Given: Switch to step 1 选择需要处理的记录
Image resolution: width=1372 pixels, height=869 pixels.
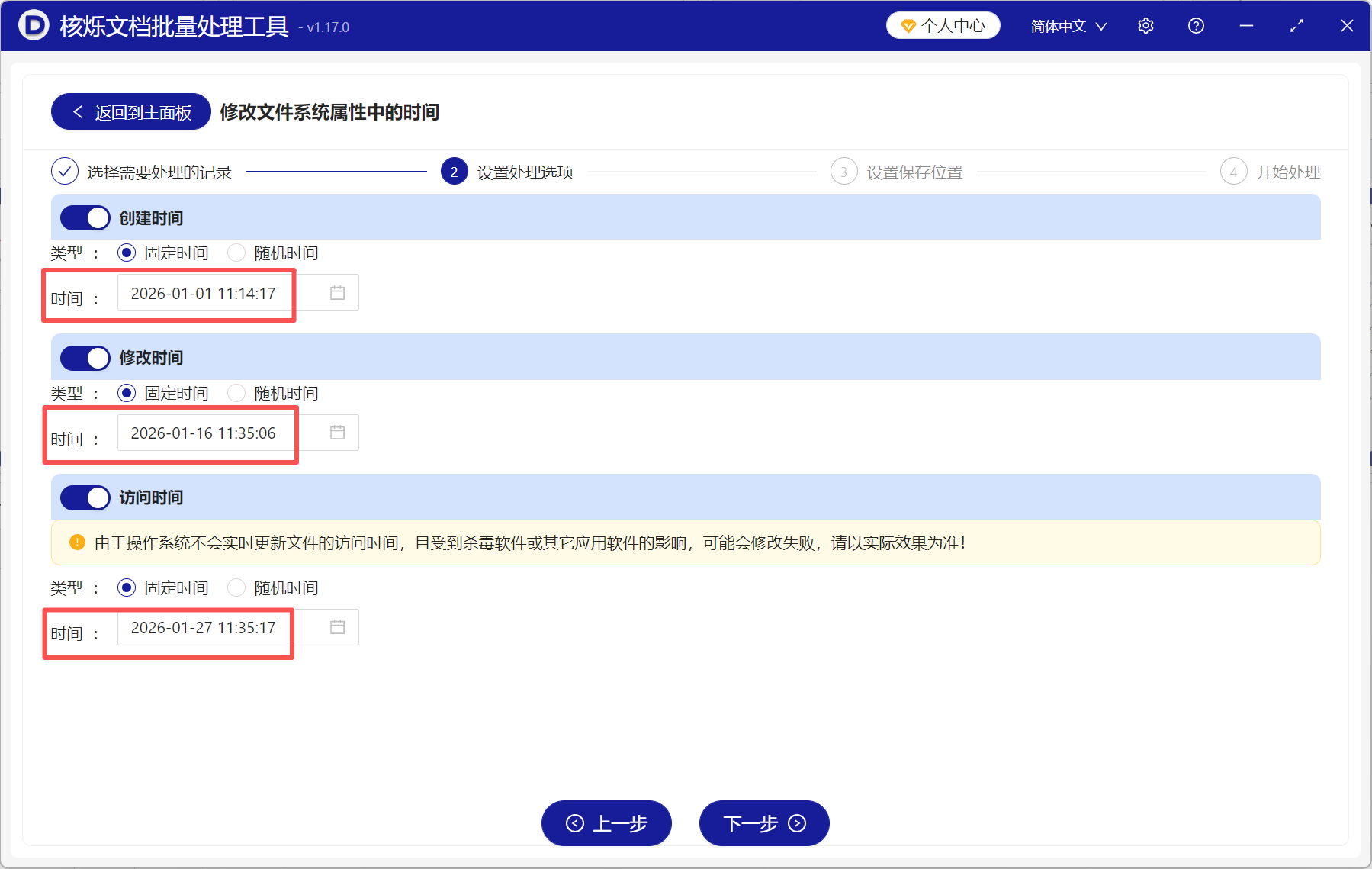Looking at the screenshot, I should (x=65, y=172).
